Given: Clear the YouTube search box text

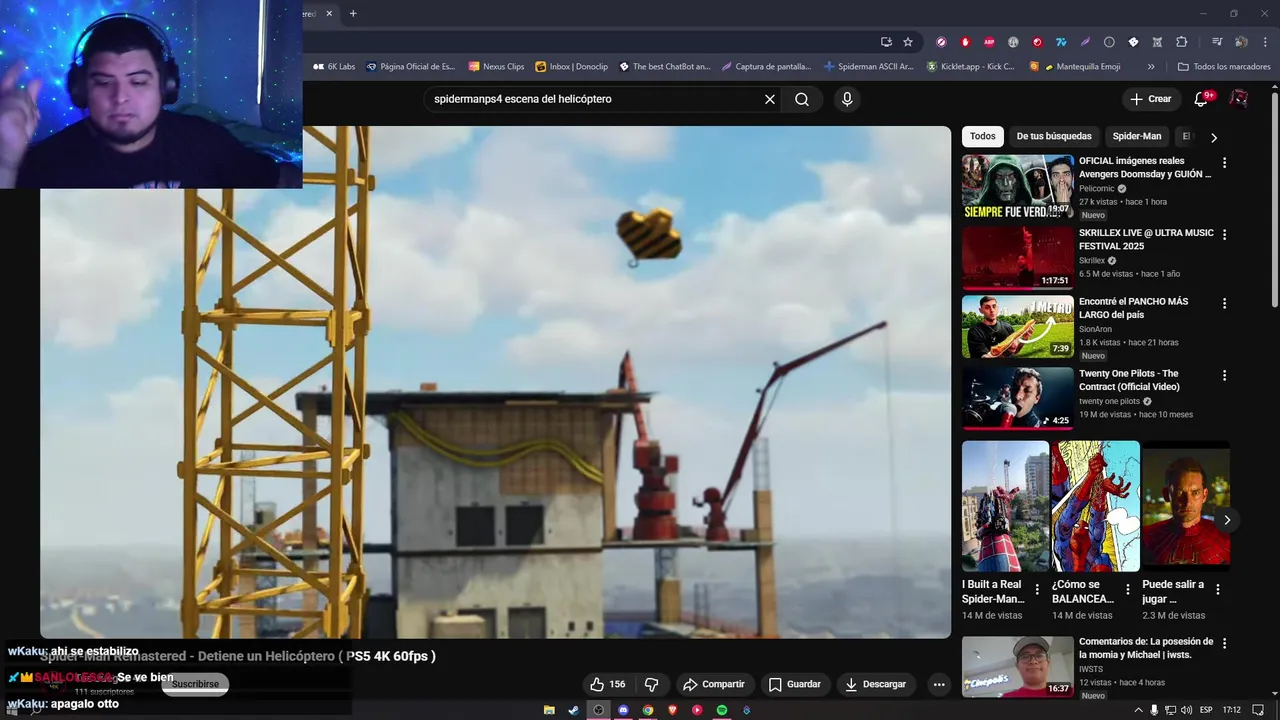Looking at the screenshot, I should click(770, 99).
